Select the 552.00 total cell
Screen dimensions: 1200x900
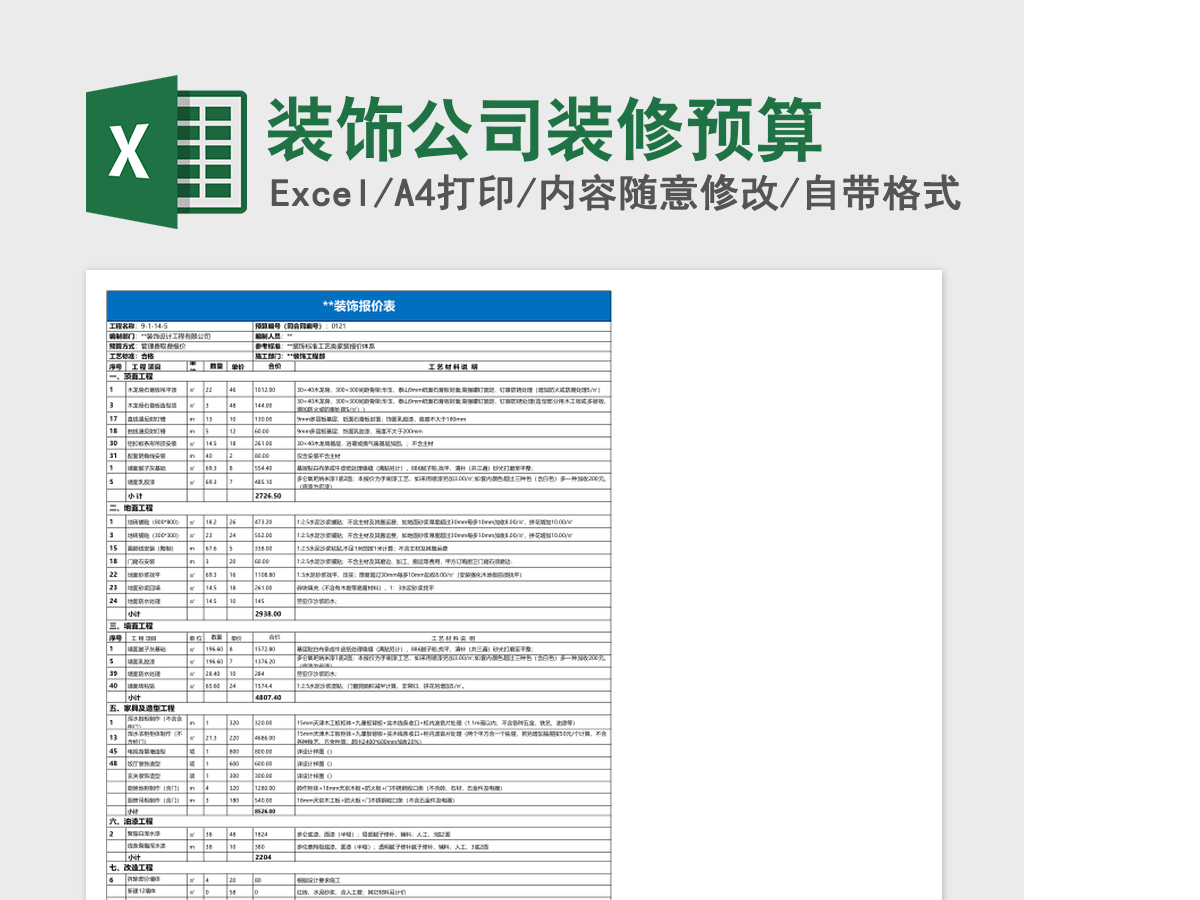[x=273, y=535]
